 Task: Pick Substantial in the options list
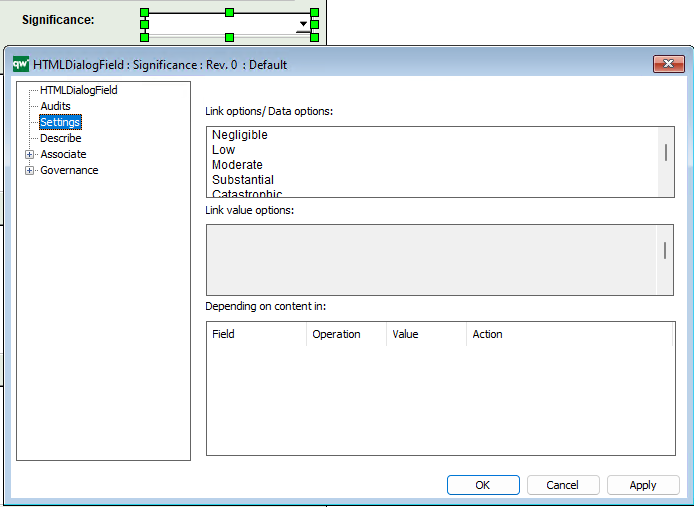[x=242, y=180]
